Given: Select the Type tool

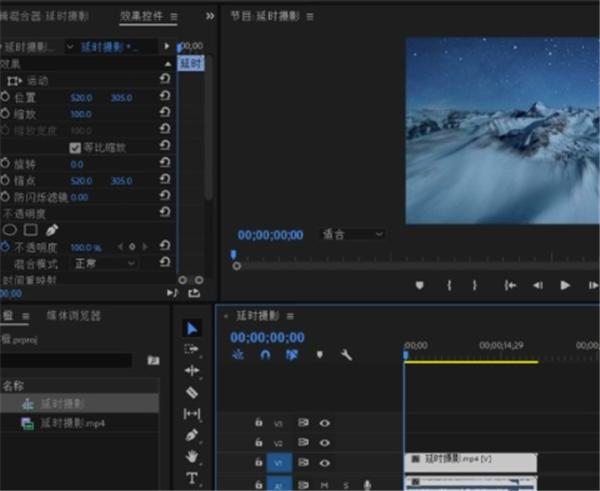Looking at the screenshot, I should [192, 478].
